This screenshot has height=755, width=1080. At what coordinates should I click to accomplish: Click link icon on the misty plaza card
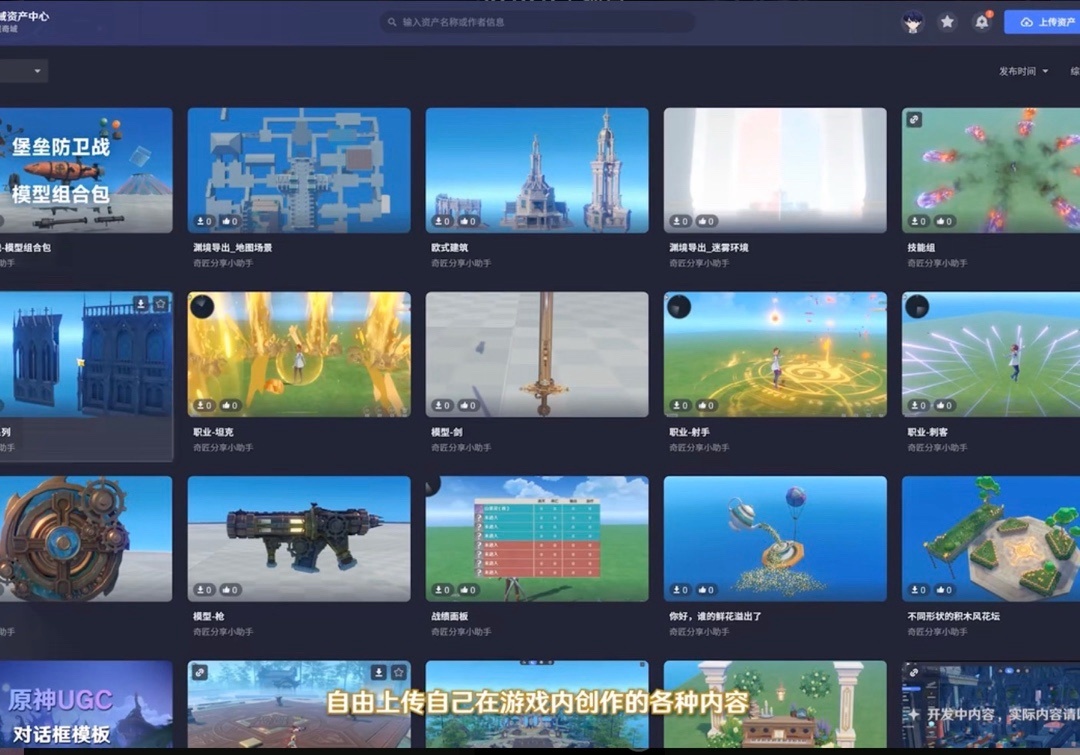coord(200,672)
